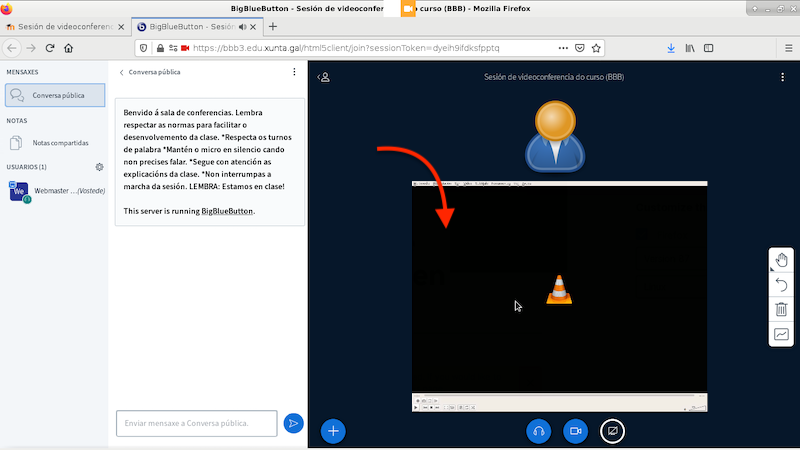The width and height of the screenshot is (800, 450).
Task: Open the session options three-dot menu
Action: [x=783, y=77]
